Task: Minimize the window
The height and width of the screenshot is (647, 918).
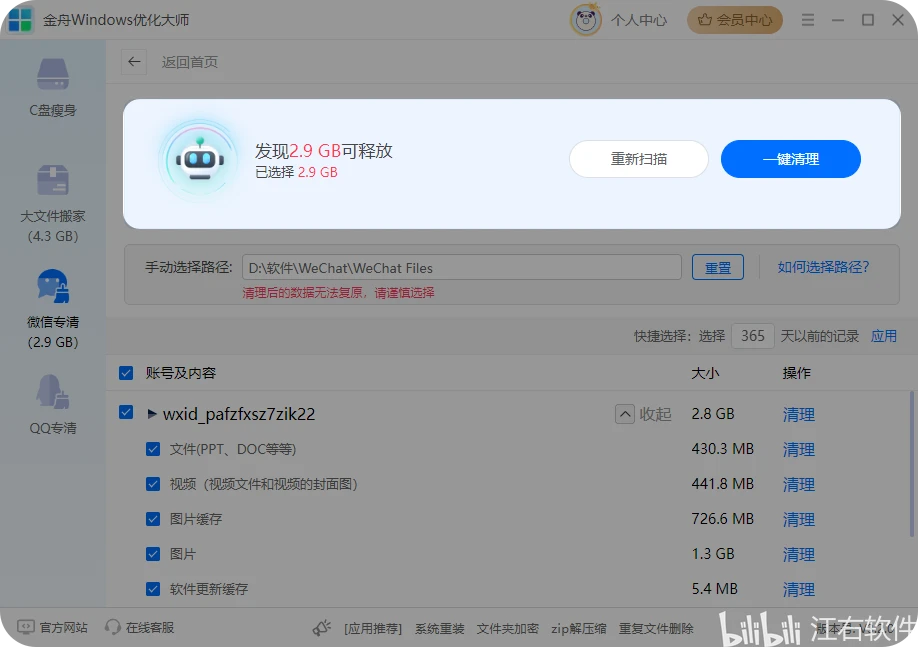Action: (838, 20)
